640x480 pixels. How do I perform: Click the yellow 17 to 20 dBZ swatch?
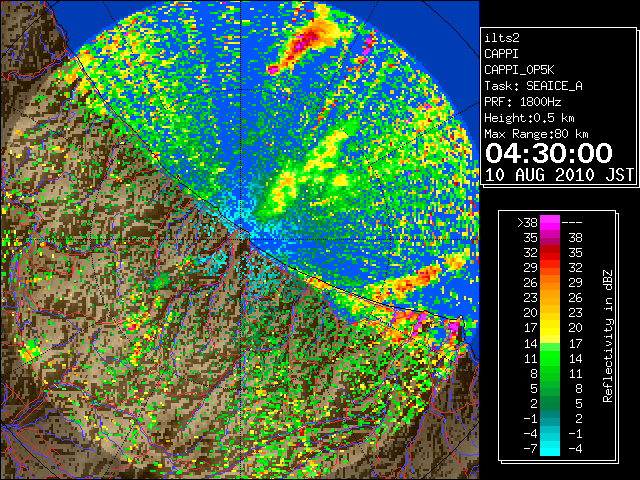pyautogui.click(x=550, y=328)
